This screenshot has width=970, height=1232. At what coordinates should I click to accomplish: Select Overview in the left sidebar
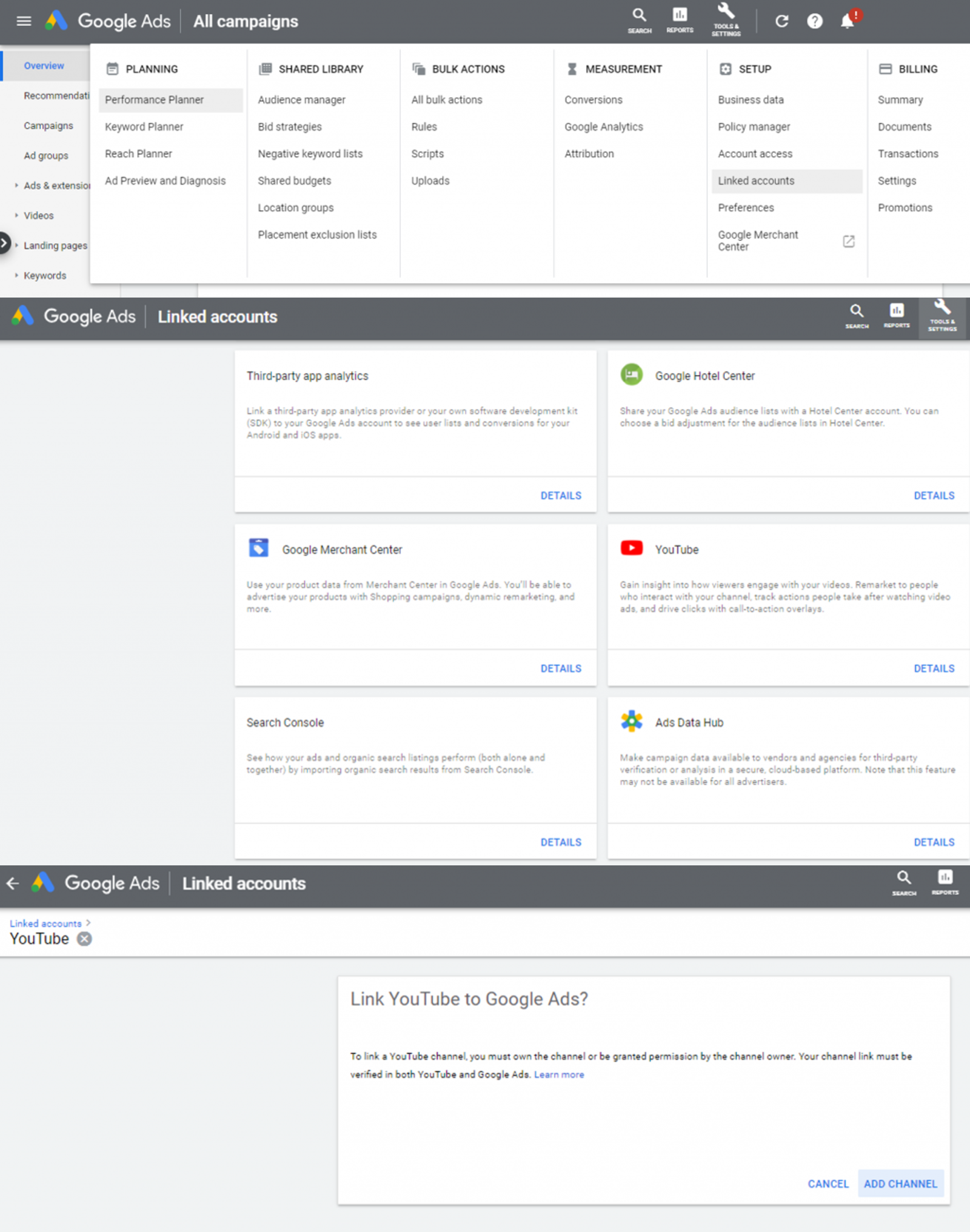(x=44, y=65)
